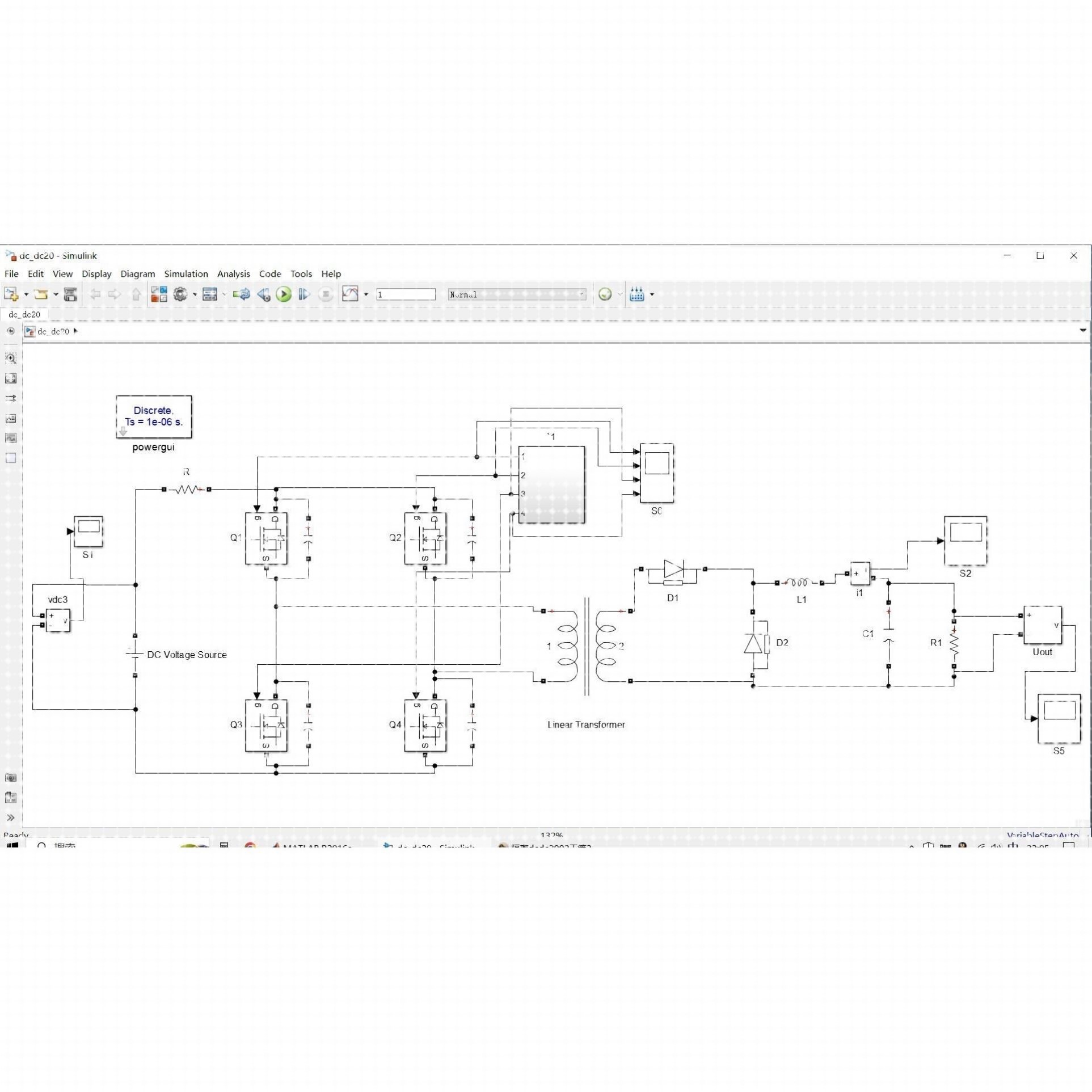
Task: Run the simulation with green play button
Action: [x=284, y=294]
